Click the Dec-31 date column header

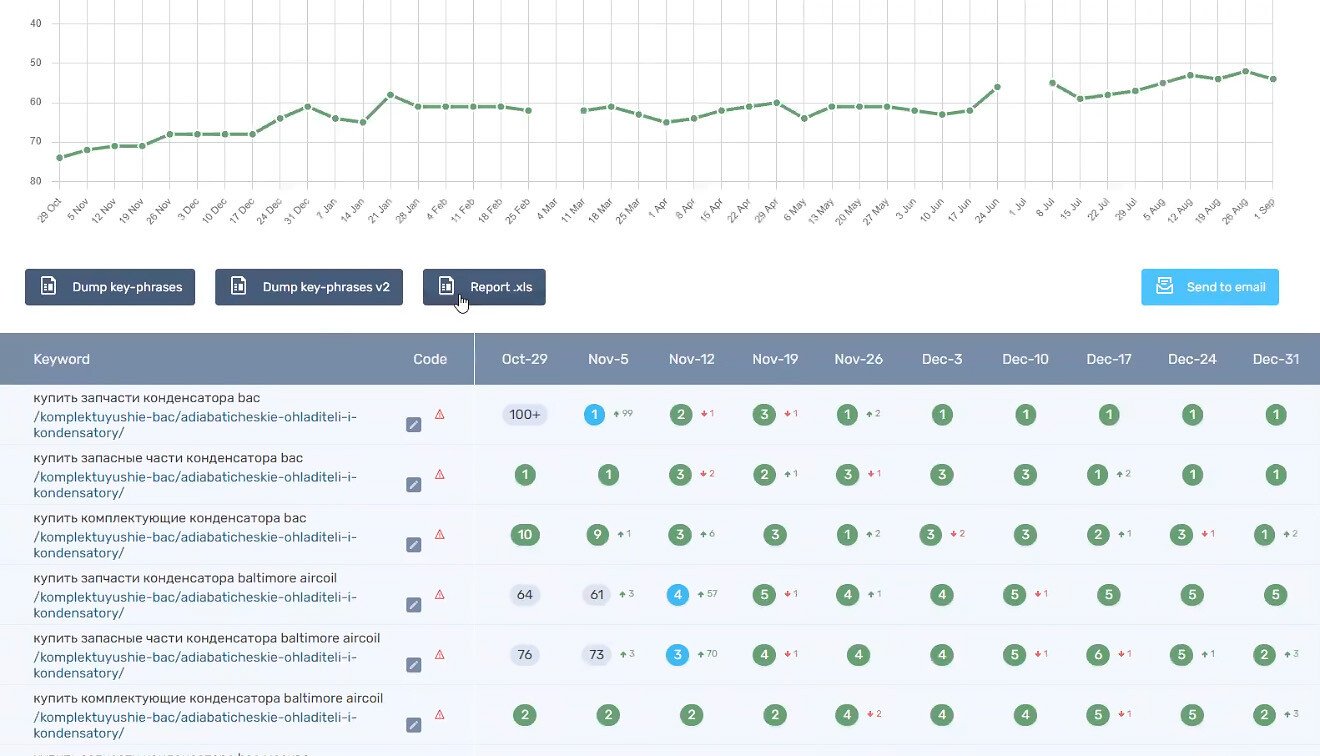pyautogui.click(x=1276, y=359)
